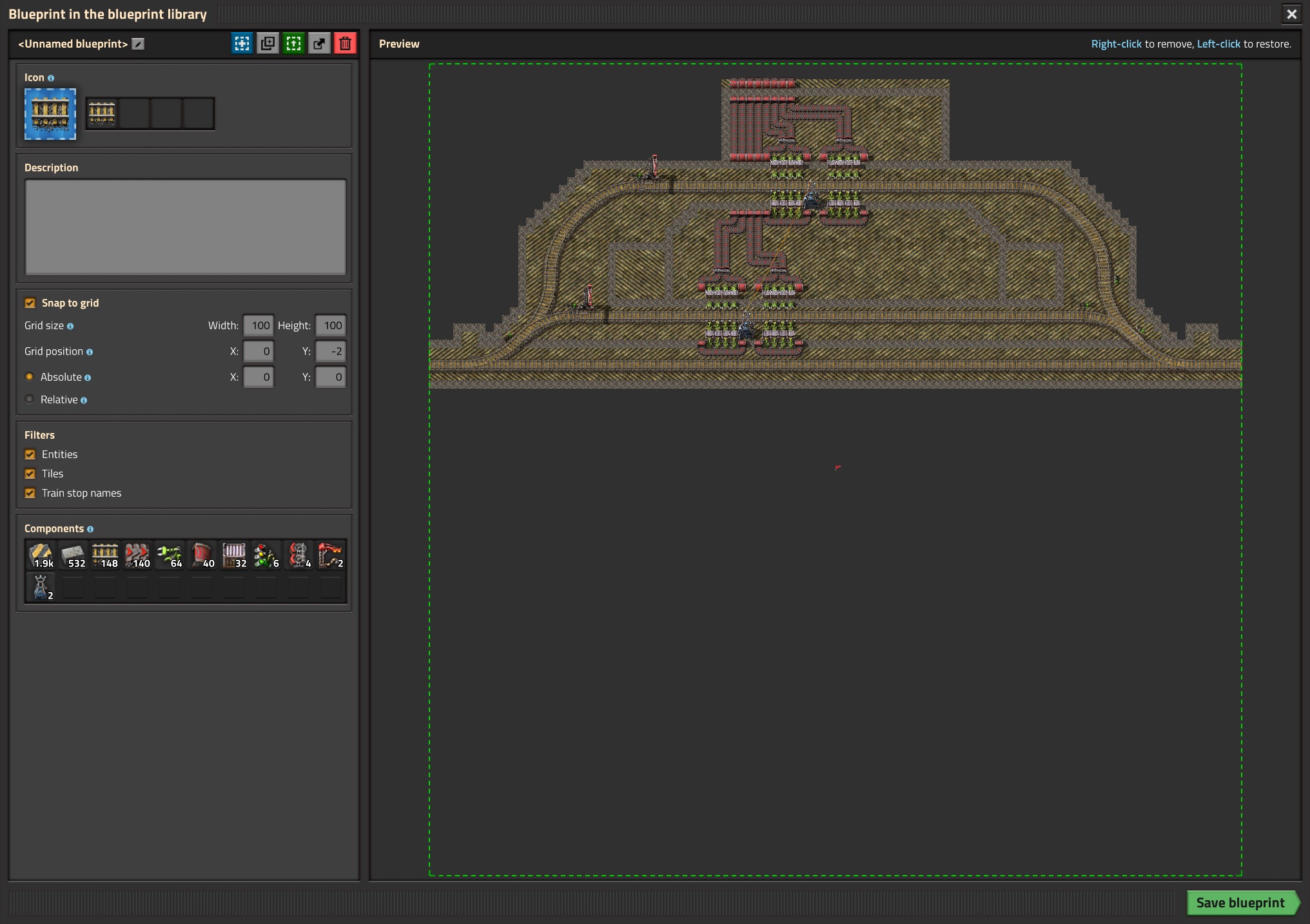Click second empty blueprint icon slot

166,114
